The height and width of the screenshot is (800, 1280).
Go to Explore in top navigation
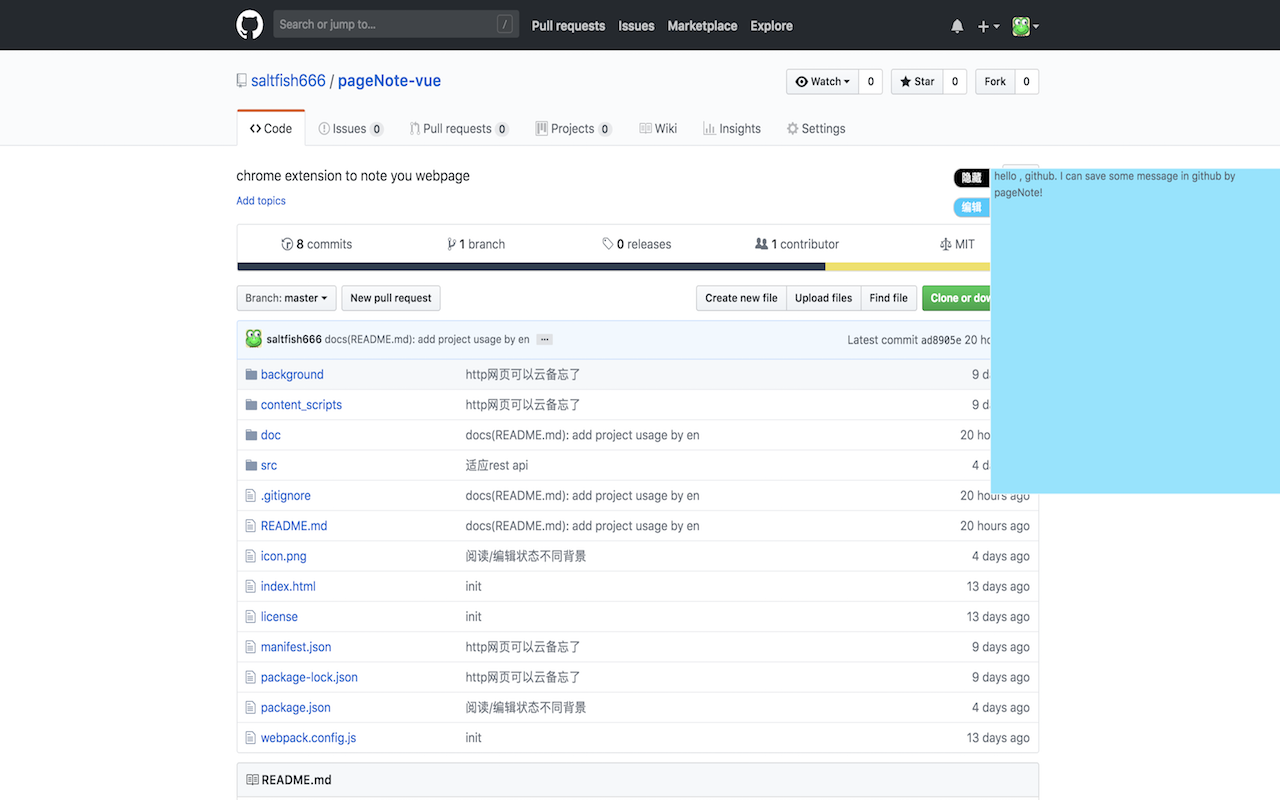[x=771, y=26]
